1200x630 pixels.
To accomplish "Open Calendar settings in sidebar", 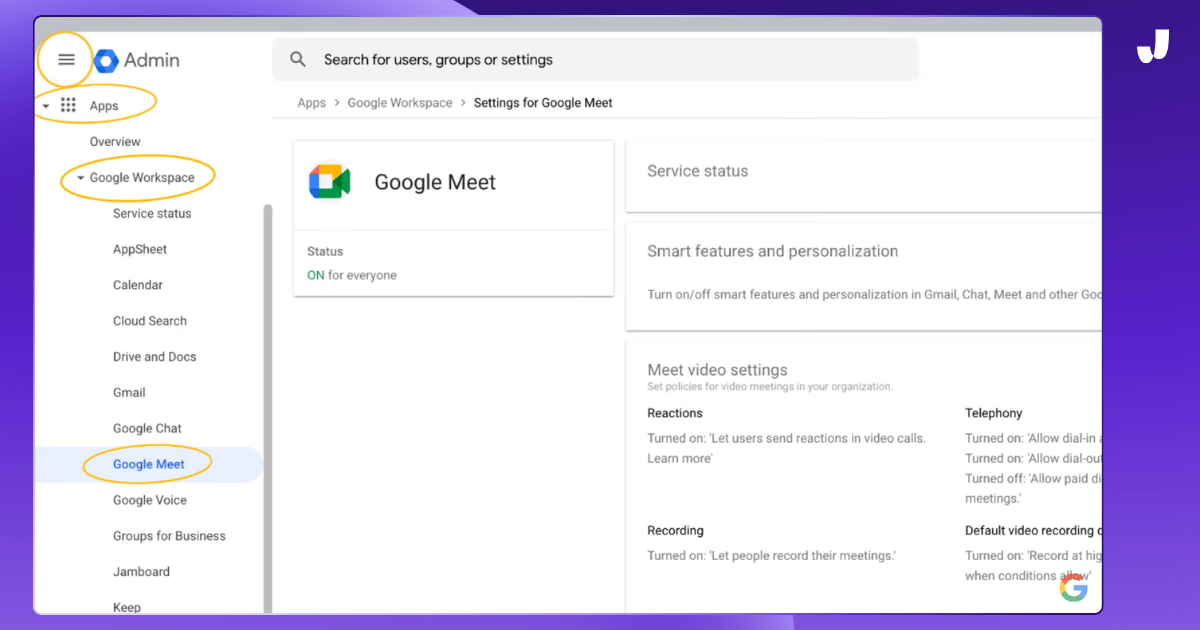I will [x=138, y=285].
